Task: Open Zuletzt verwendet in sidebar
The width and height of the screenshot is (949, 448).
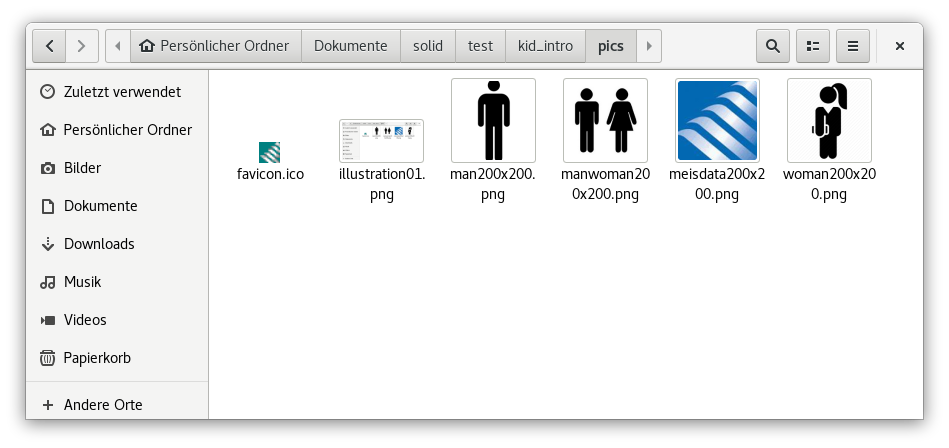Action: 121,92
